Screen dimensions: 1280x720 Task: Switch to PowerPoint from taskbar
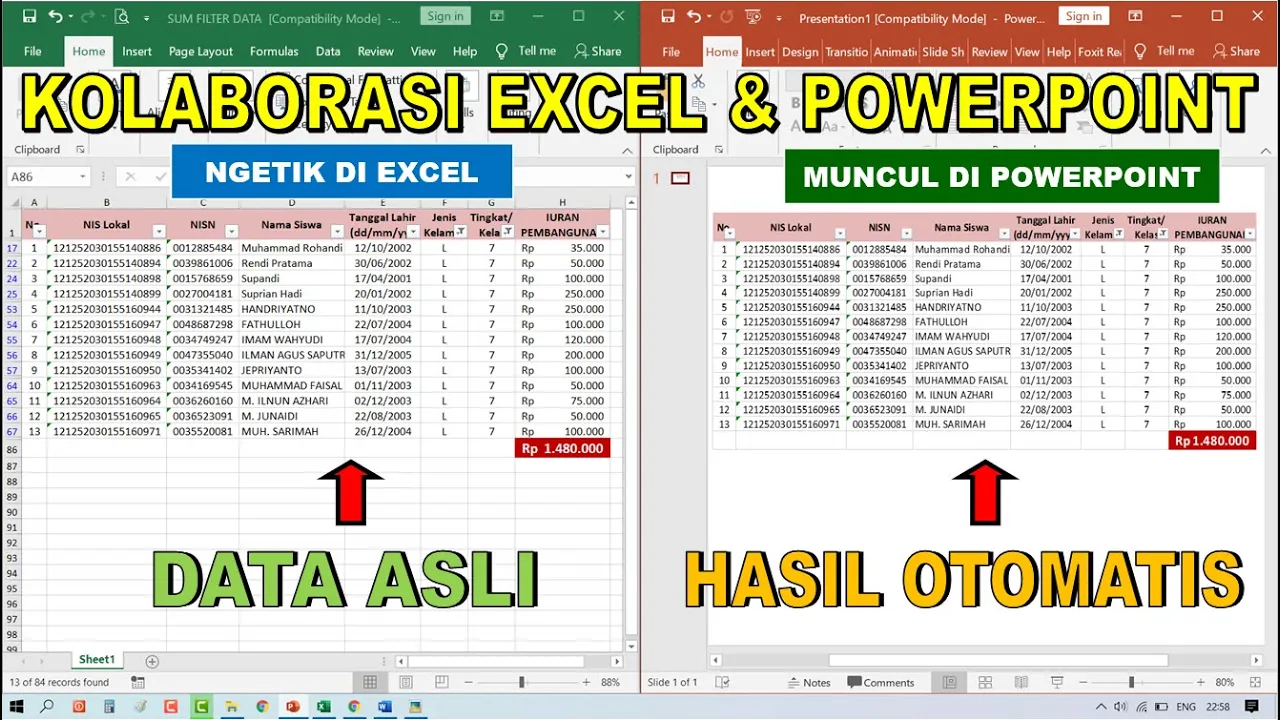tap(293, 706)
